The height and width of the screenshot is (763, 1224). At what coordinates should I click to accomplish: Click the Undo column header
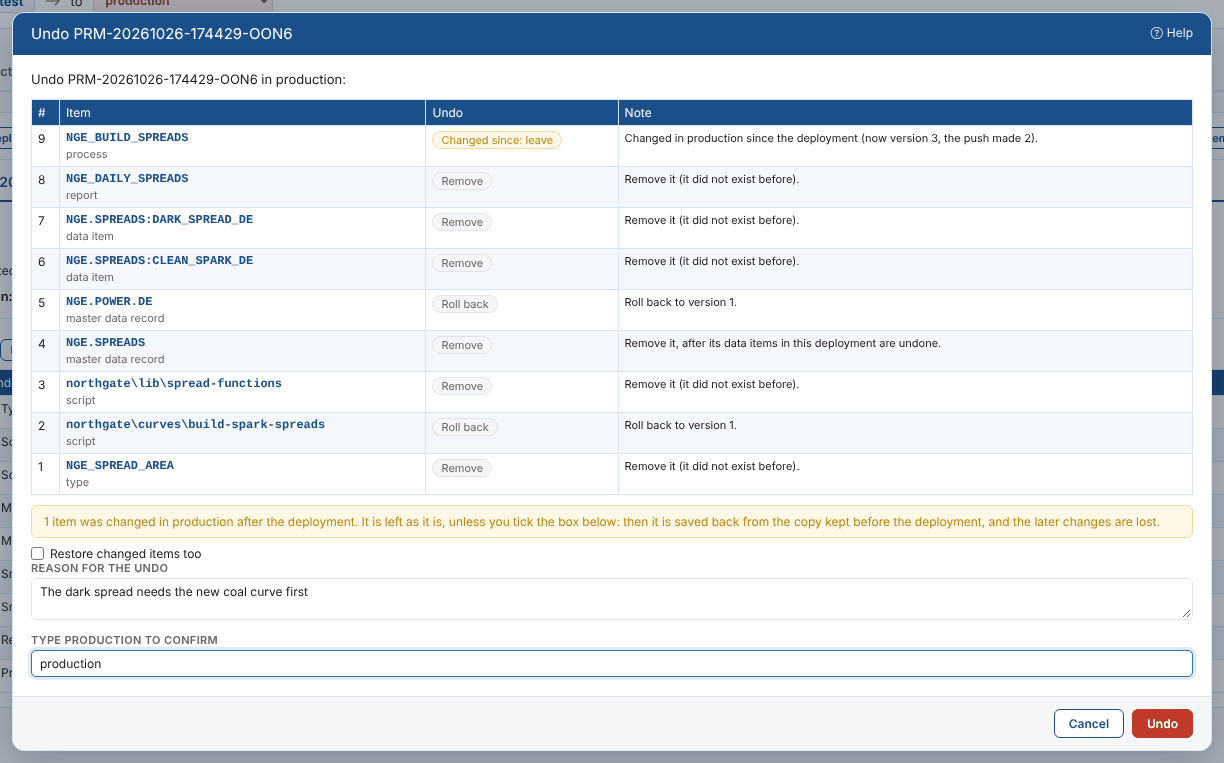click(521, 112)
